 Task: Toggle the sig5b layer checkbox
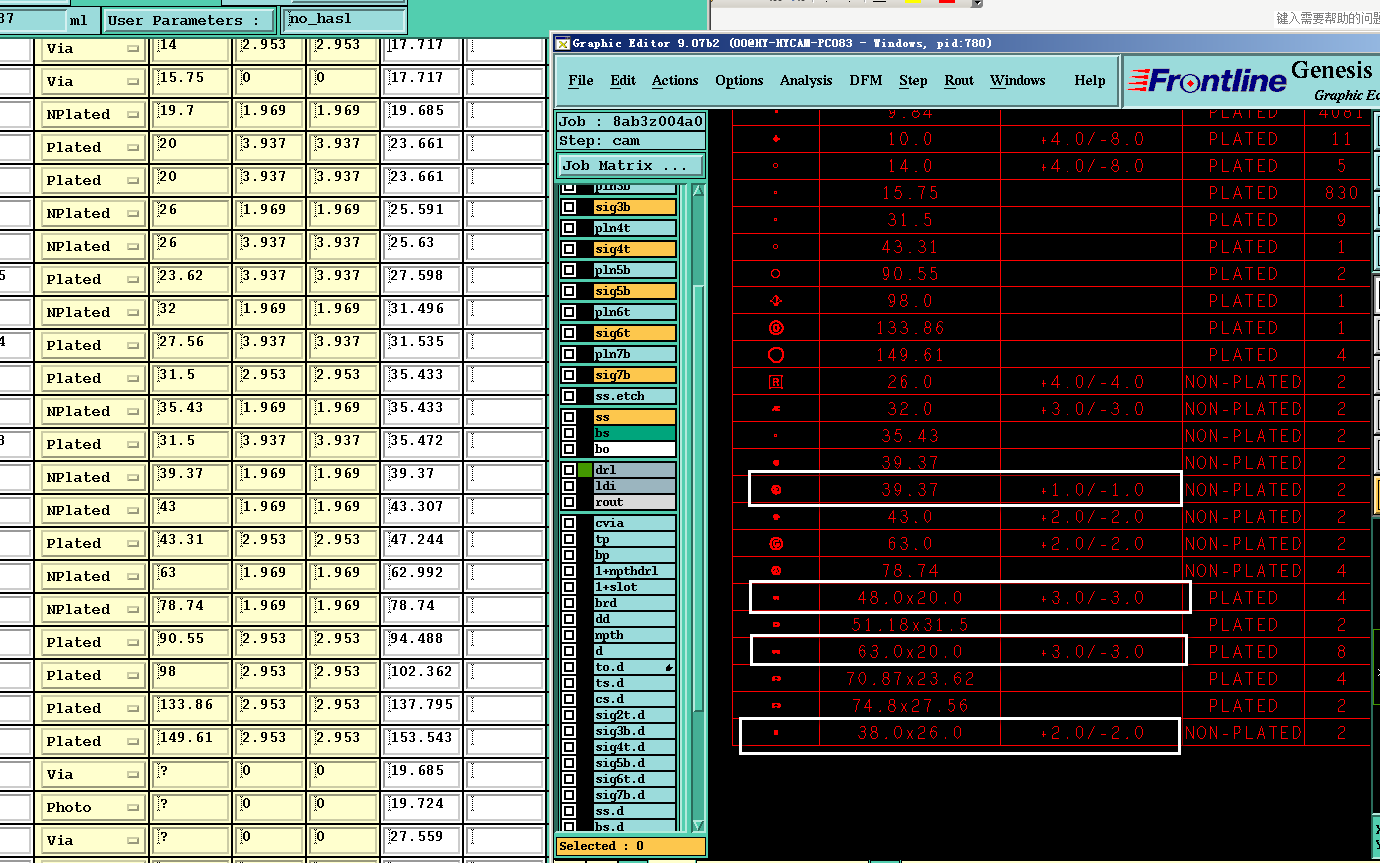(x=569, y=291)
